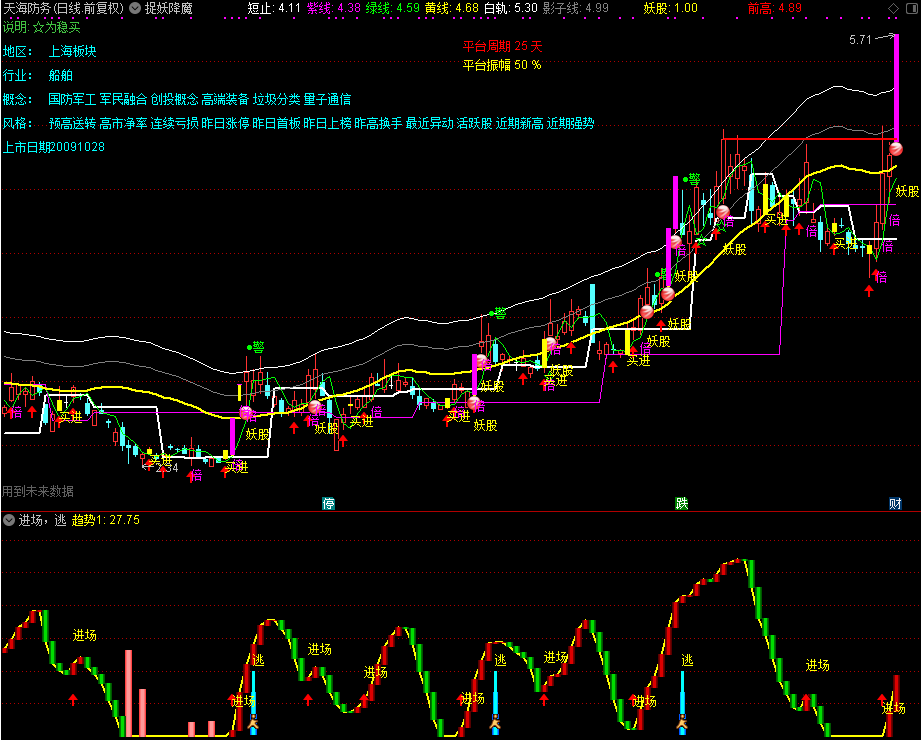Open the 国防军工 concept link
The image size is (921, 740).
pos(72,99)
